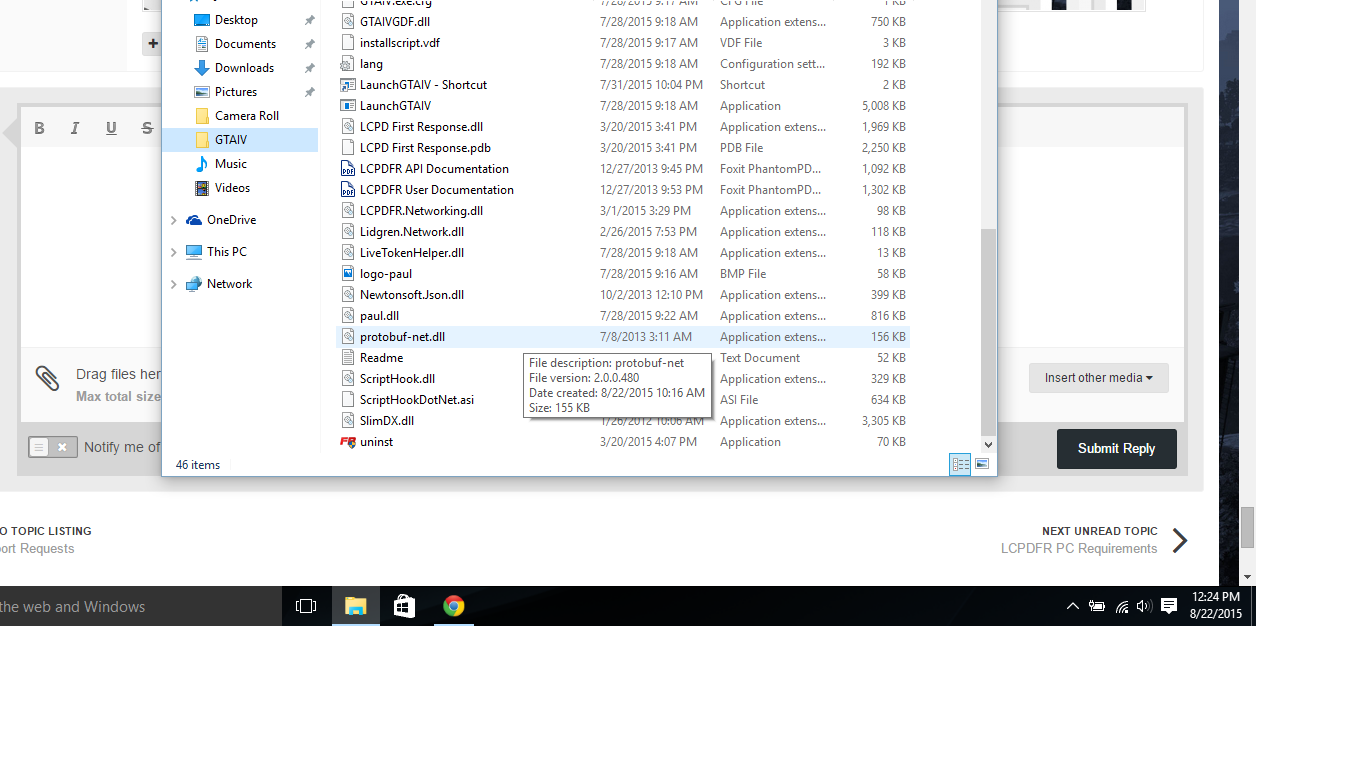The height and width of the screenshot is (768, 1366).
Task: Click the Italic formatting icon
Action: 75,128
